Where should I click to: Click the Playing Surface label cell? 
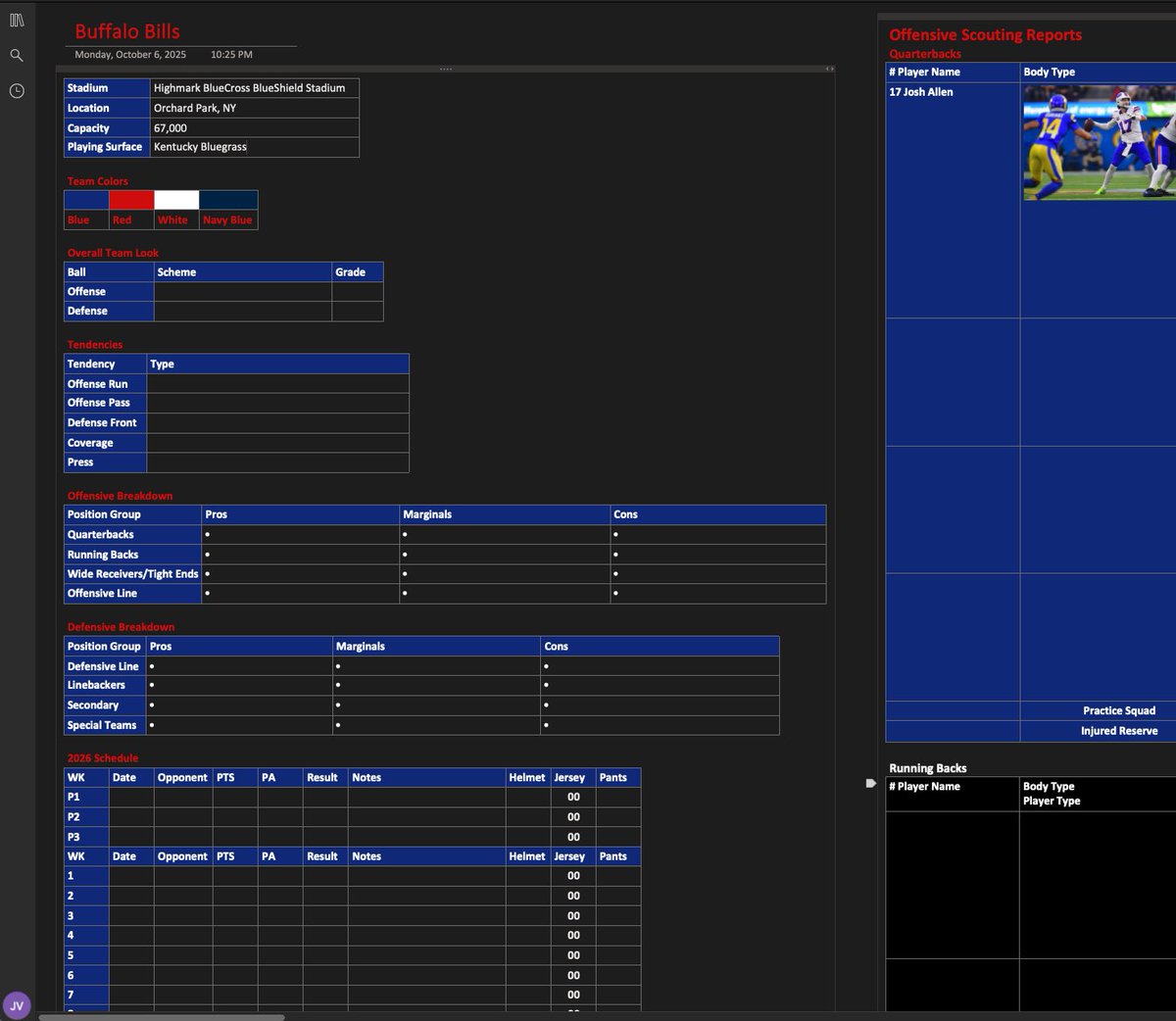click(107, 147)
